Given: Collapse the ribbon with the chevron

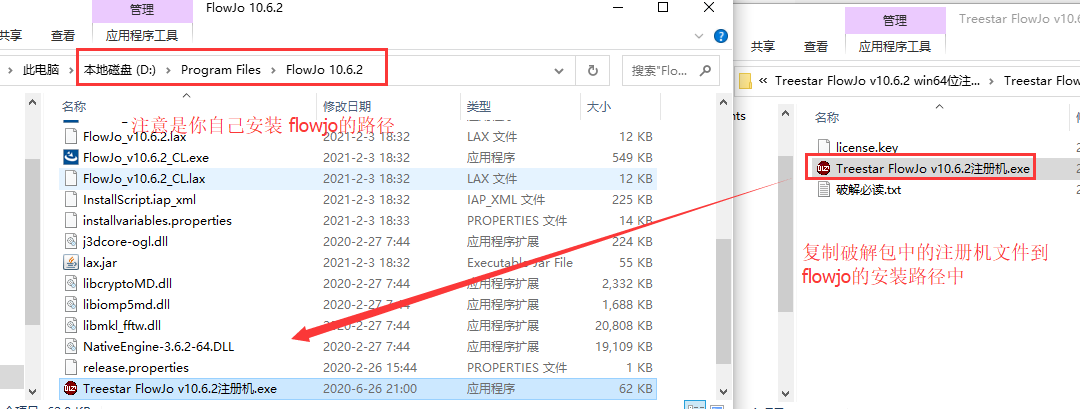Looking at the screenshot, I should coord(701,35).
